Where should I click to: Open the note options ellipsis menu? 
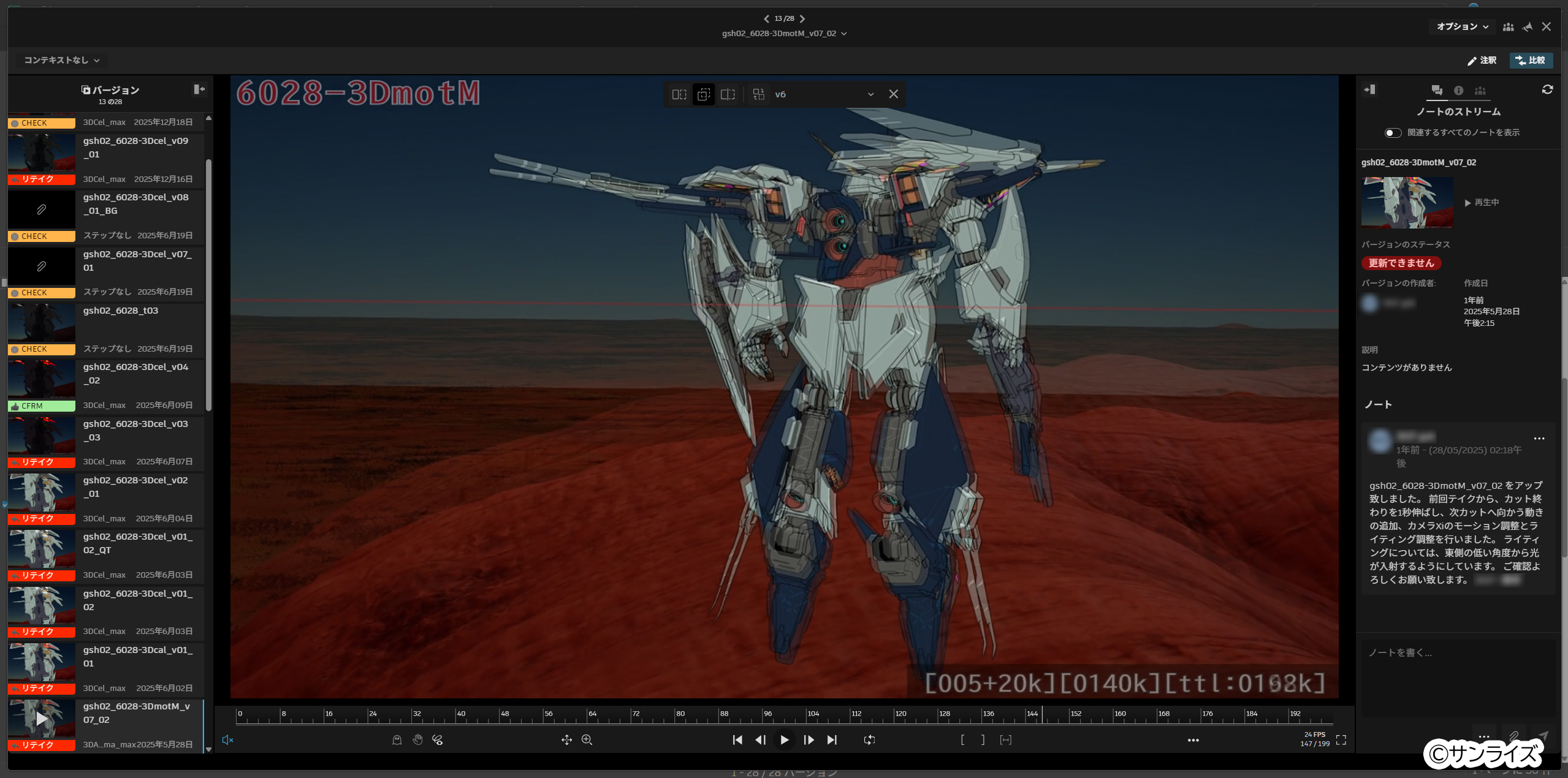1539,439
